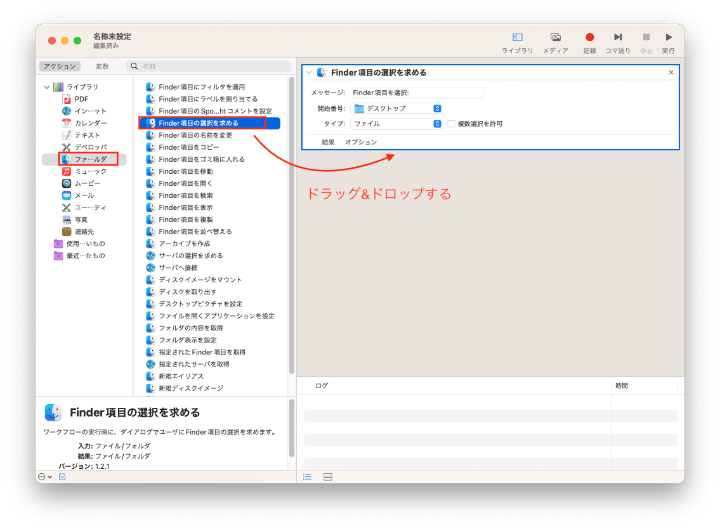
Task: Select action Finder項目を複製
Action: pyautogui.click(x=180, y=220)
